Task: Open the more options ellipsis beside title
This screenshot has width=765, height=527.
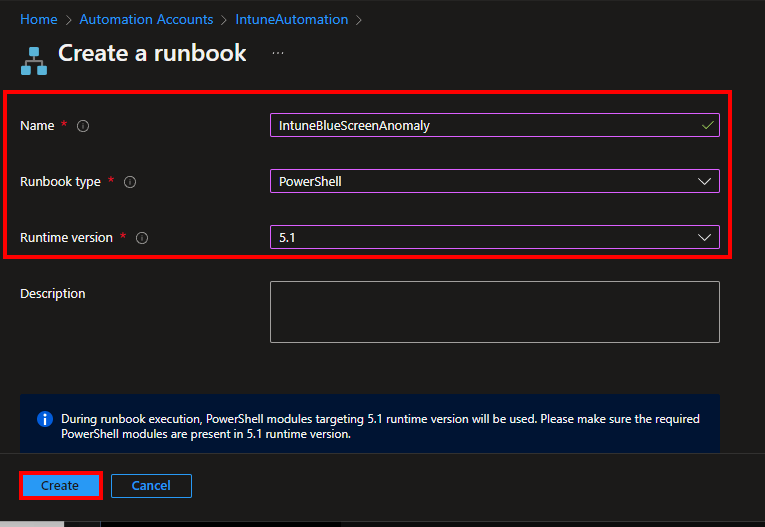Action: [278, 53]
